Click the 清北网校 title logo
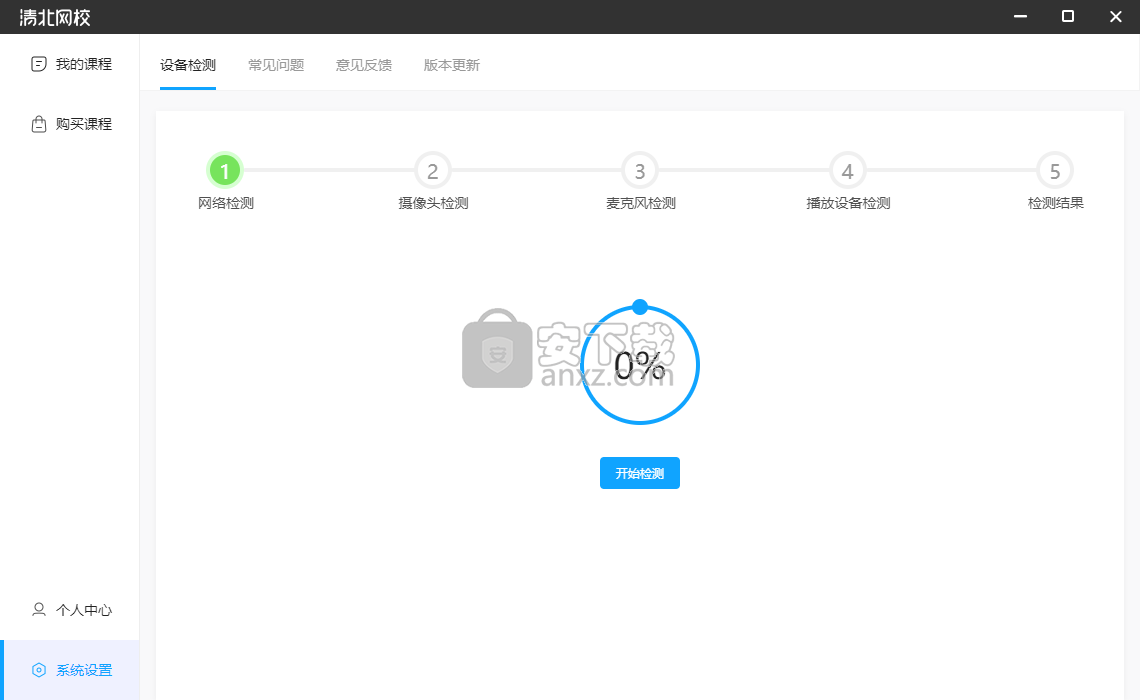 (55, 17)
